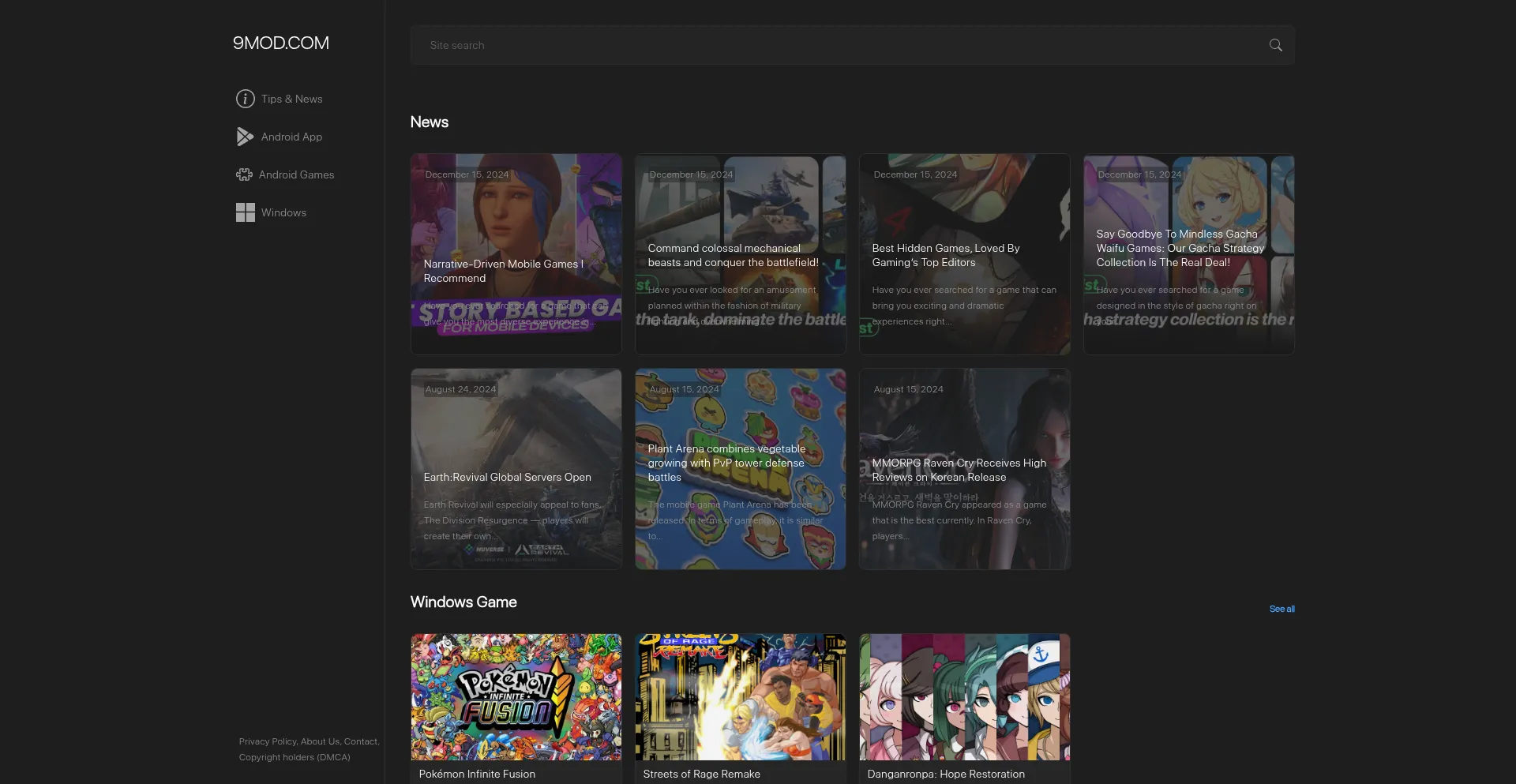This screenshot has width=1516, height=784.
Task: Go to Android Games section
Action: click(296, 174)
